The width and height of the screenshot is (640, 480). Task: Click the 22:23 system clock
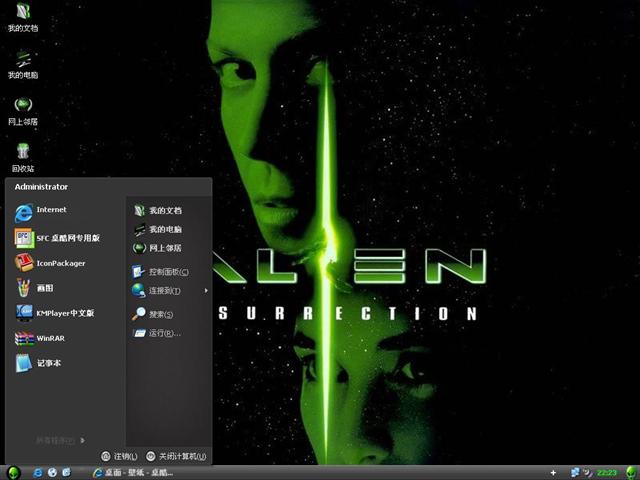tap(607, 473)
